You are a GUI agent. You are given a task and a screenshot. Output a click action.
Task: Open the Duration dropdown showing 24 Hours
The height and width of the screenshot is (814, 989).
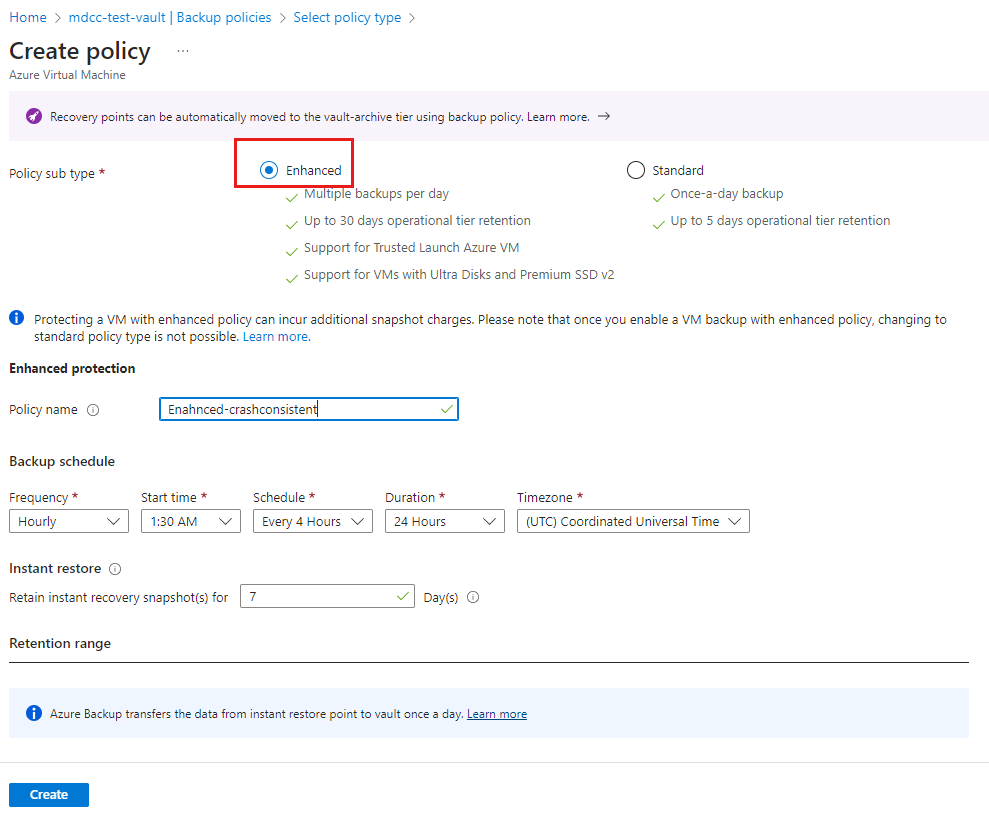[x=445, y=521]
